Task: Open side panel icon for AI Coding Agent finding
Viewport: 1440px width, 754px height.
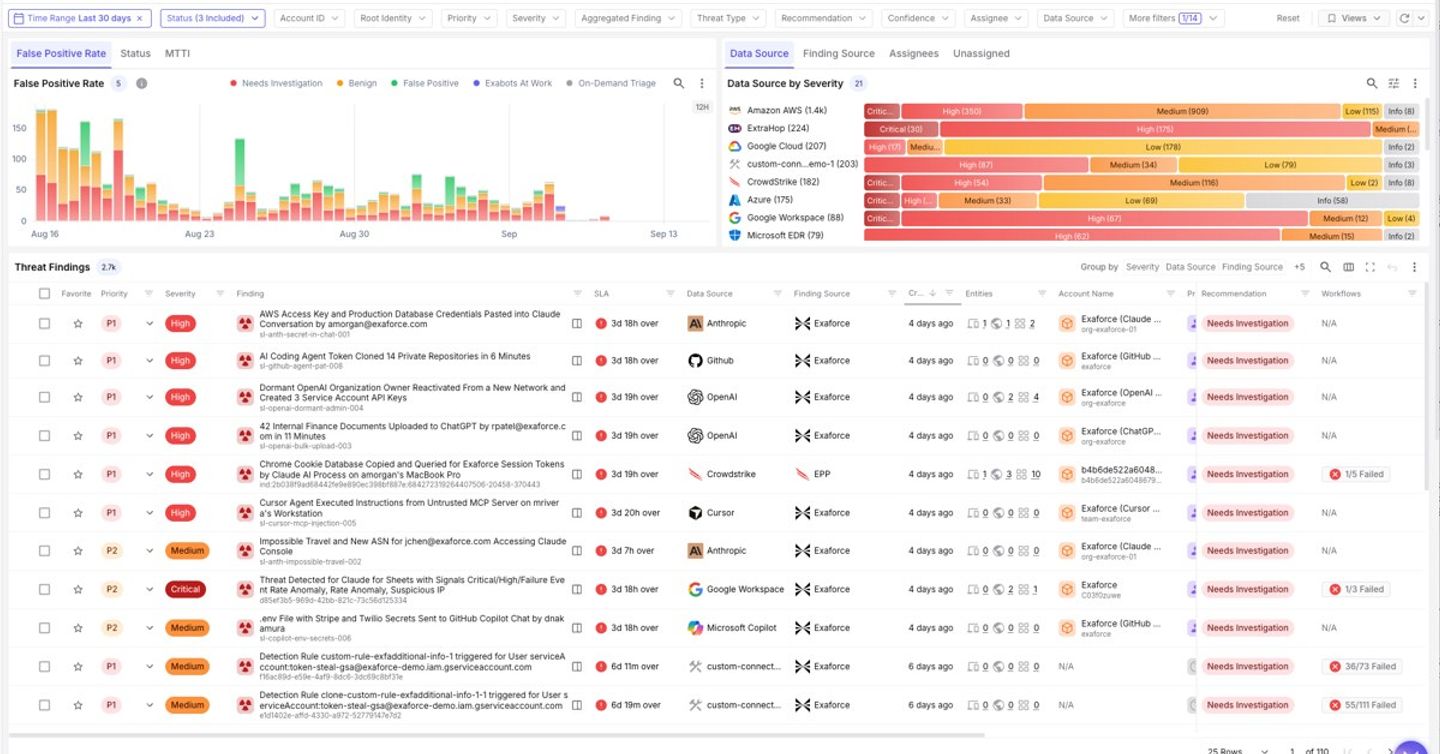Action: click(x=576, y=361)
